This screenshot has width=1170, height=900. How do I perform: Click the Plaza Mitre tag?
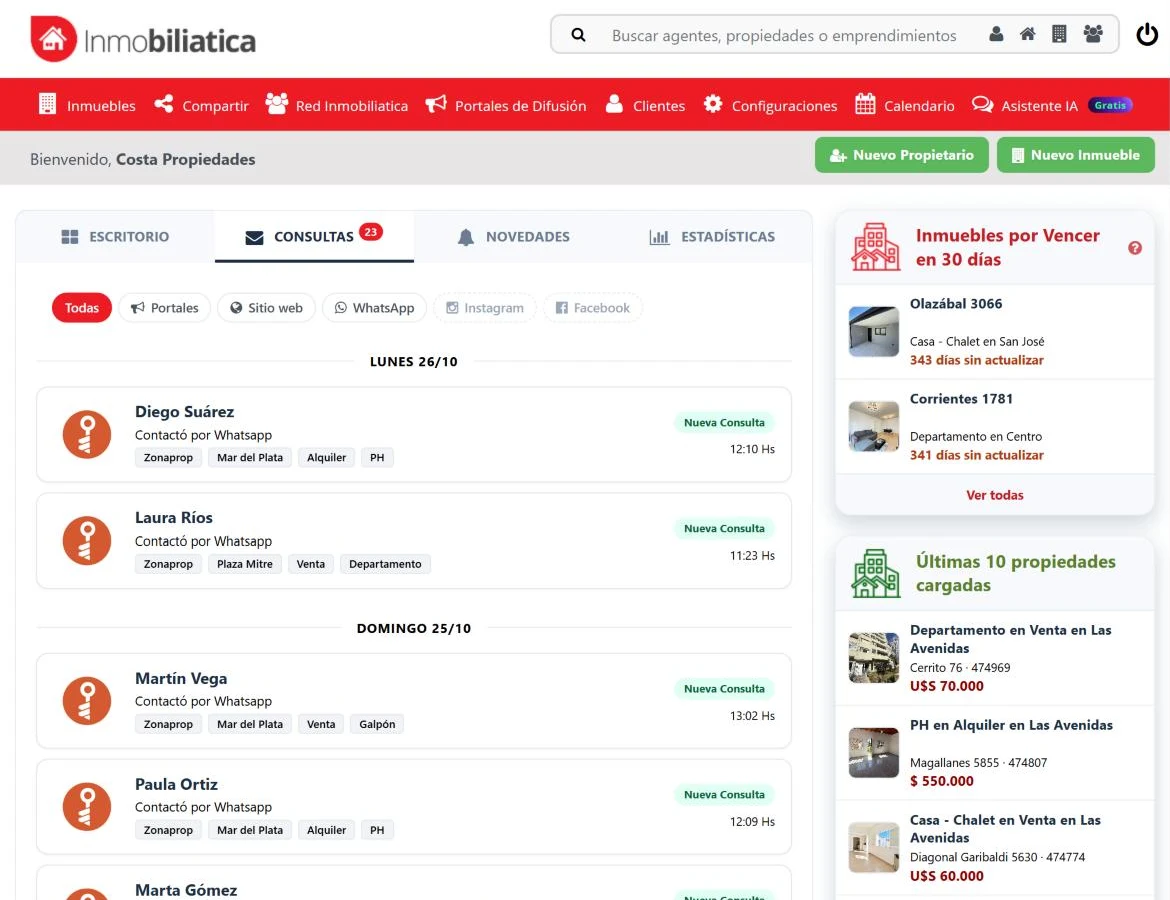click(245, 564)
